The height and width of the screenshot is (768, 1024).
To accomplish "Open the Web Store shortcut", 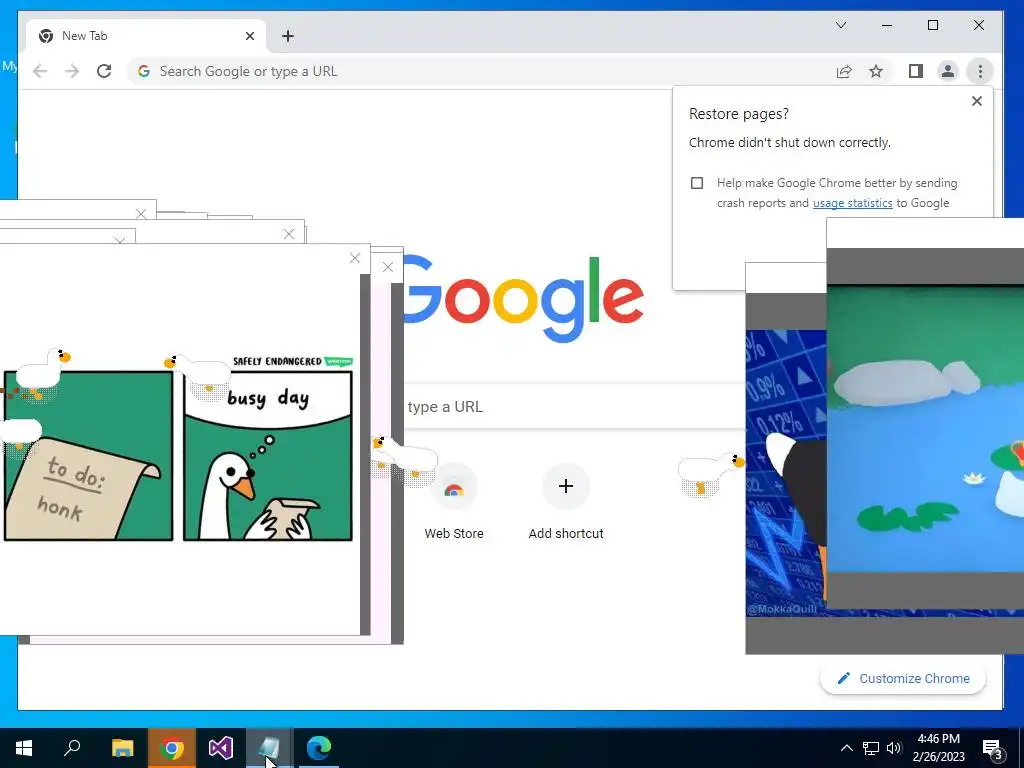I will click(454, 502).
